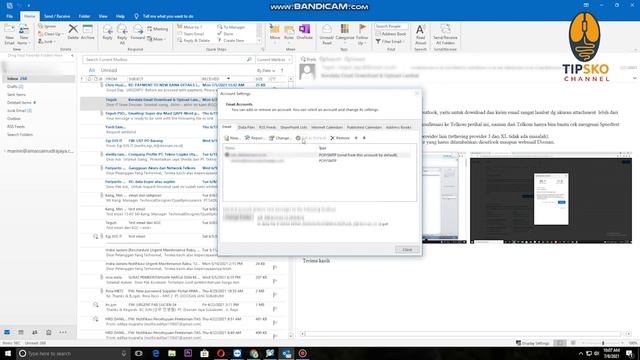Open the Address Book
The image size is (640, 360).
click(x=391, y=34)
